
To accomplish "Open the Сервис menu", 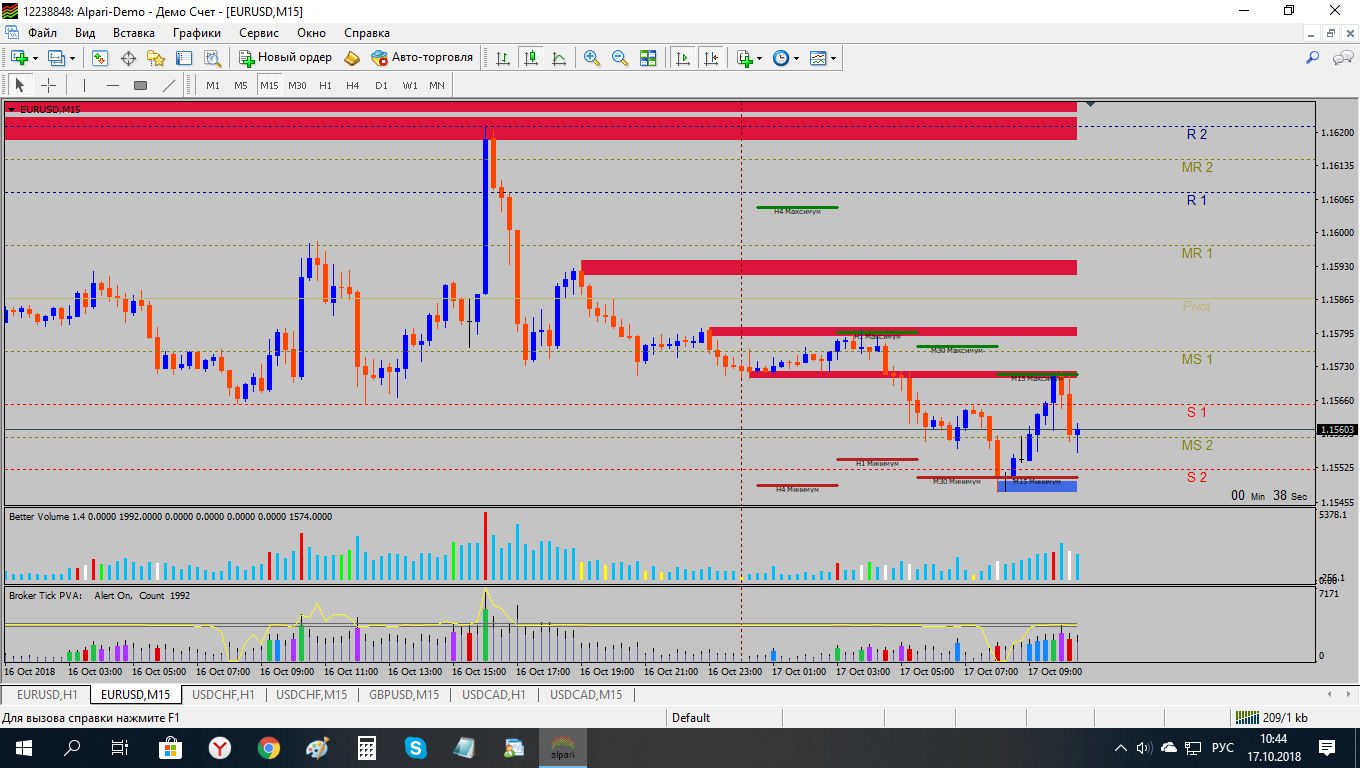I will click(259, 32).
